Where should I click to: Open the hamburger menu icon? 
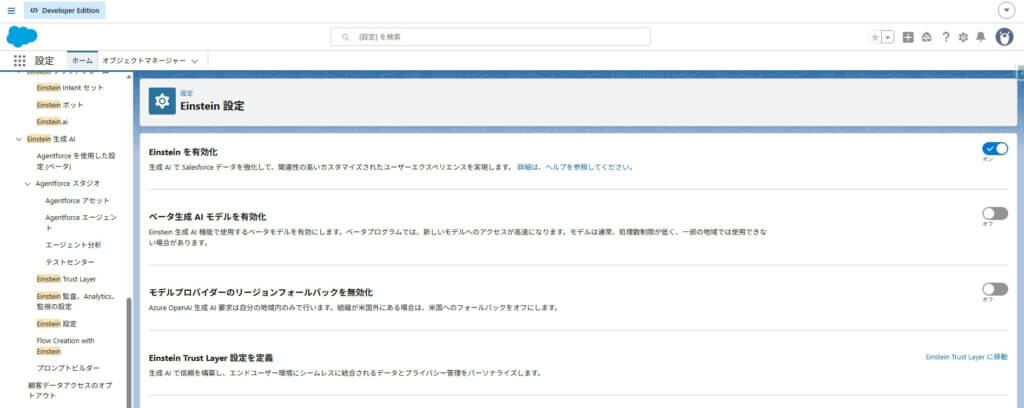(x=11, y=10)
